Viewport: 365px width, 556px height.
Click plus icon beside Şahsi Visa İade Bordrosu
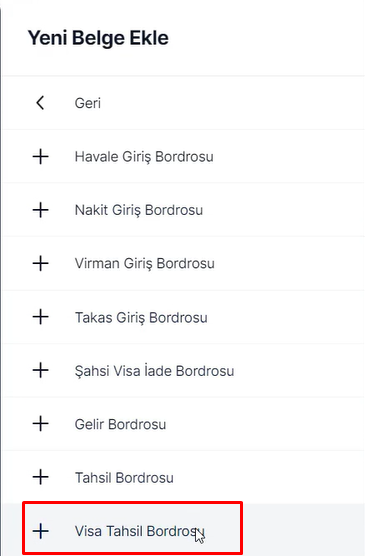(40, 371)
